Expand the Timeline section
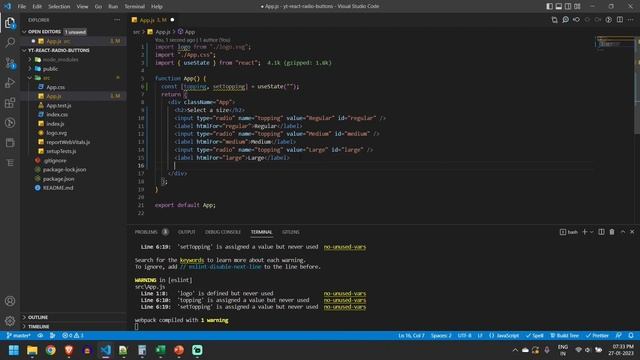Viewport: 640px width, 360px height. [24, 327]
